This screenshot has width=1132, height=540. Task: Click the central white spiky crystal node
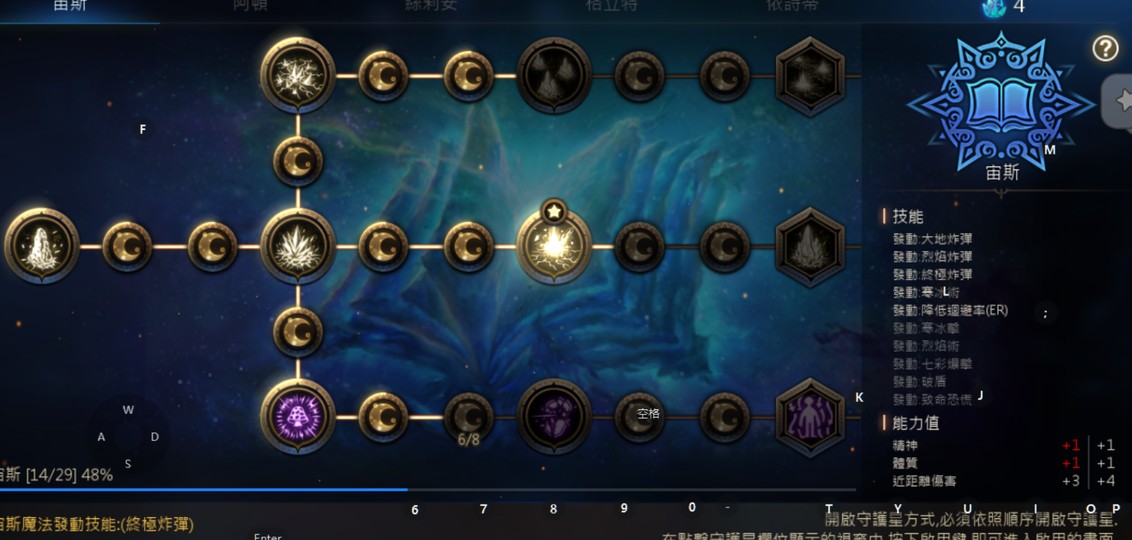click(297, 246)
